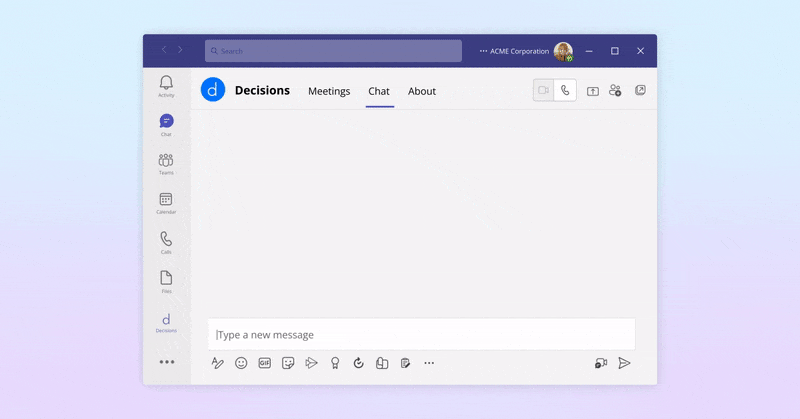Image resolution: width=800 pixels, height=419 pixels.
Task: Send the message
Action: tap(624, 363)
